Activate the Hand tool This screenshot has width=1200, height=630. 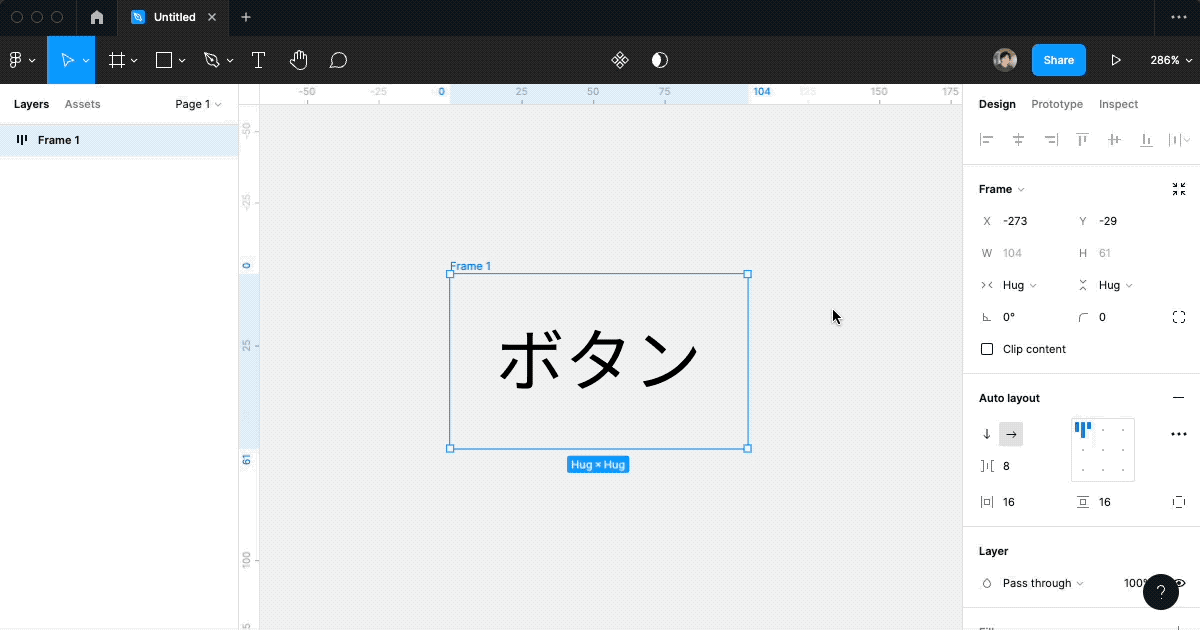click(298, 60)
